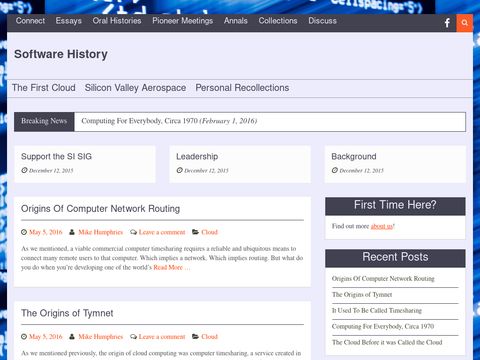The image size is (480, 360).
Task: Click the orange search icon button
Action: pos(464,23)
